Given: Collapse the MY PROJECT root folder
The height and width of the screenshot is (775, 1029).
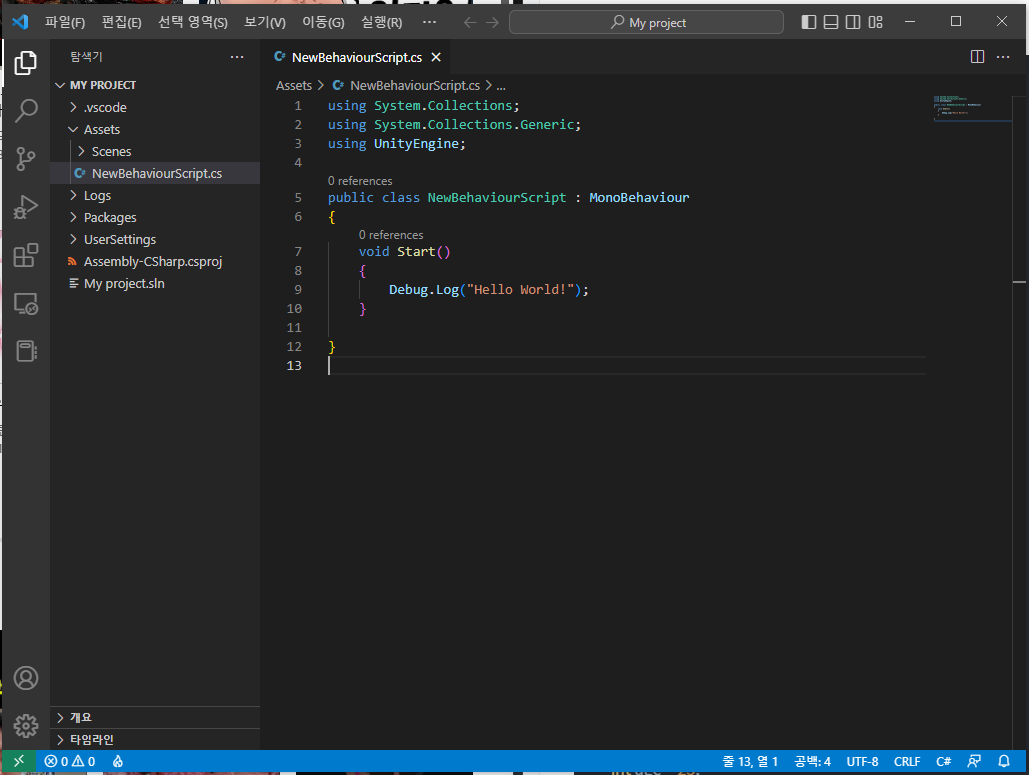Looking at the screenshot, I should pyautogui.click(x=155, y=85).
